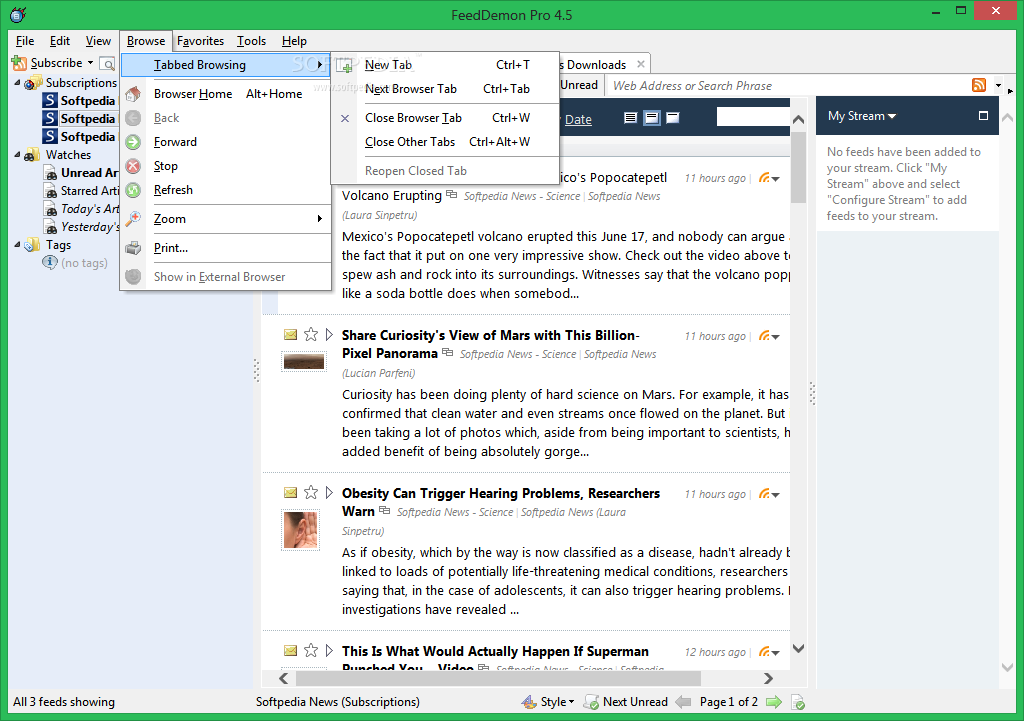Click the Next Unread page icon
Viewport: 1024px width, 721px height.
592,702
